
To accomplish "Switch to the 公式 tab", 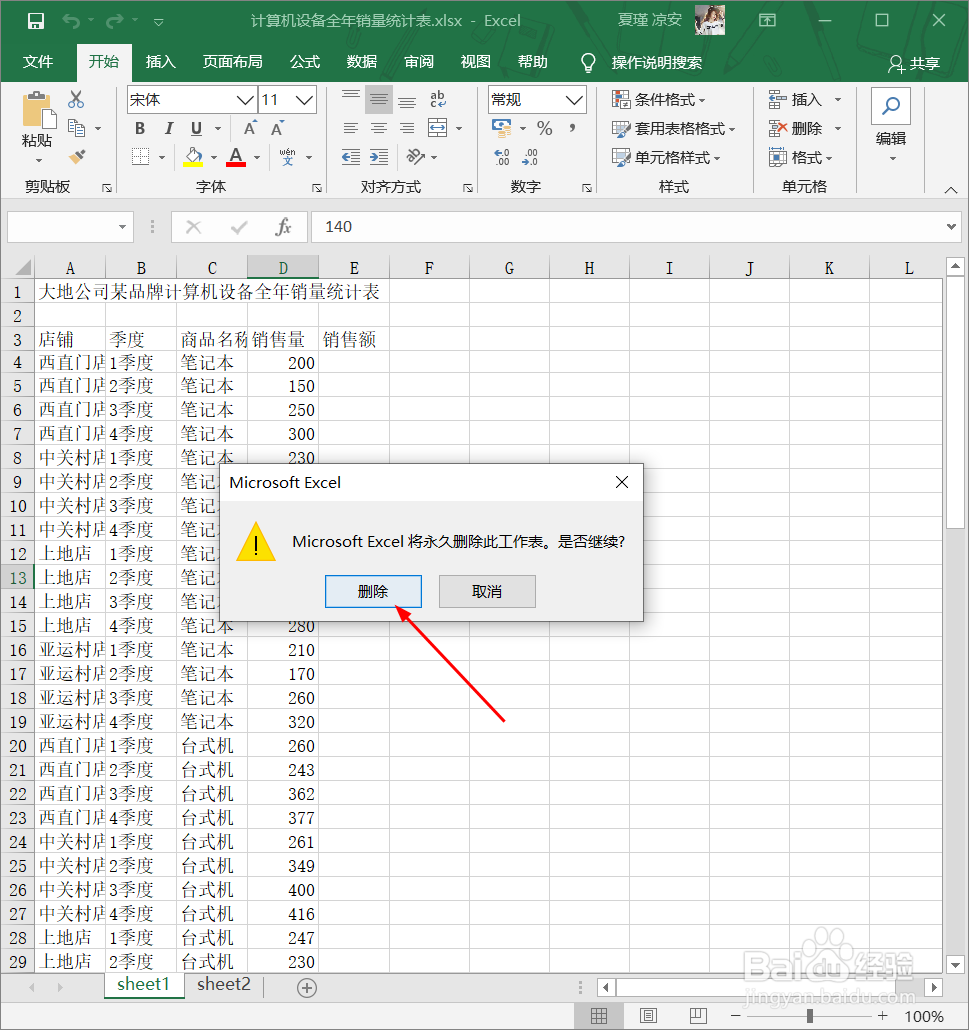I will click(x=305, y=62).
